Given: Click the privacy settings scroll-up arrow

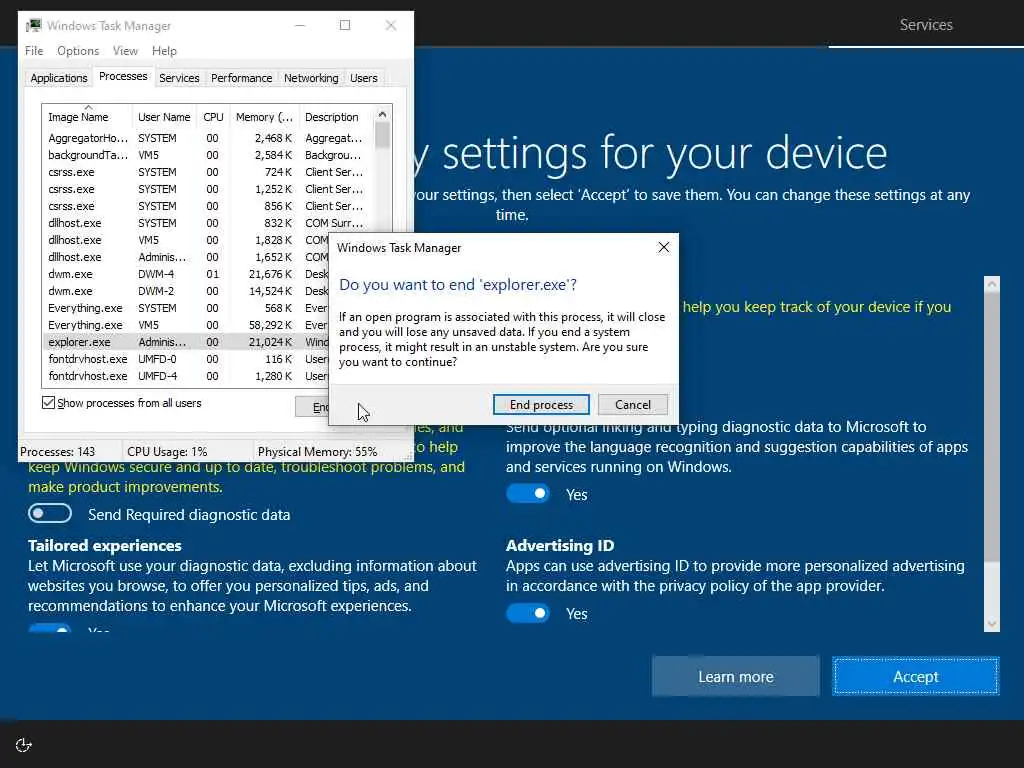Looking at the screenshot, I should 991,284.
